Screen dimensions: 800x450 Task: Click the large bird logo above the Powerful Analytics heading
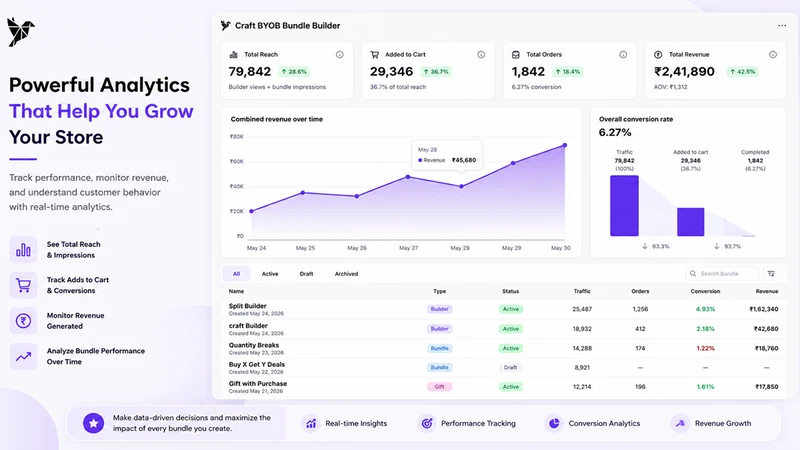[x=20, y=32]
